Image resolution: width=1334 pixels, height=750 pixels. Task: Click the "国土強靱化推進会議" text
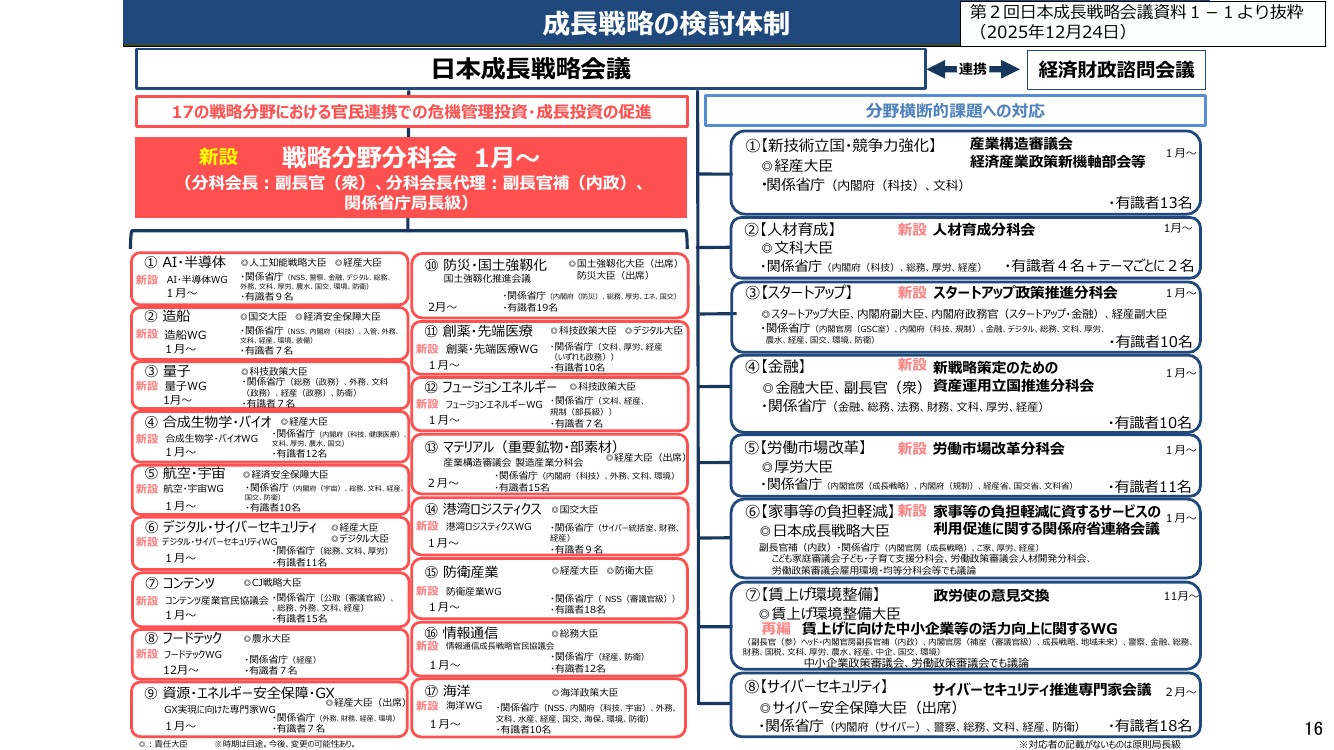click(486, 279)
